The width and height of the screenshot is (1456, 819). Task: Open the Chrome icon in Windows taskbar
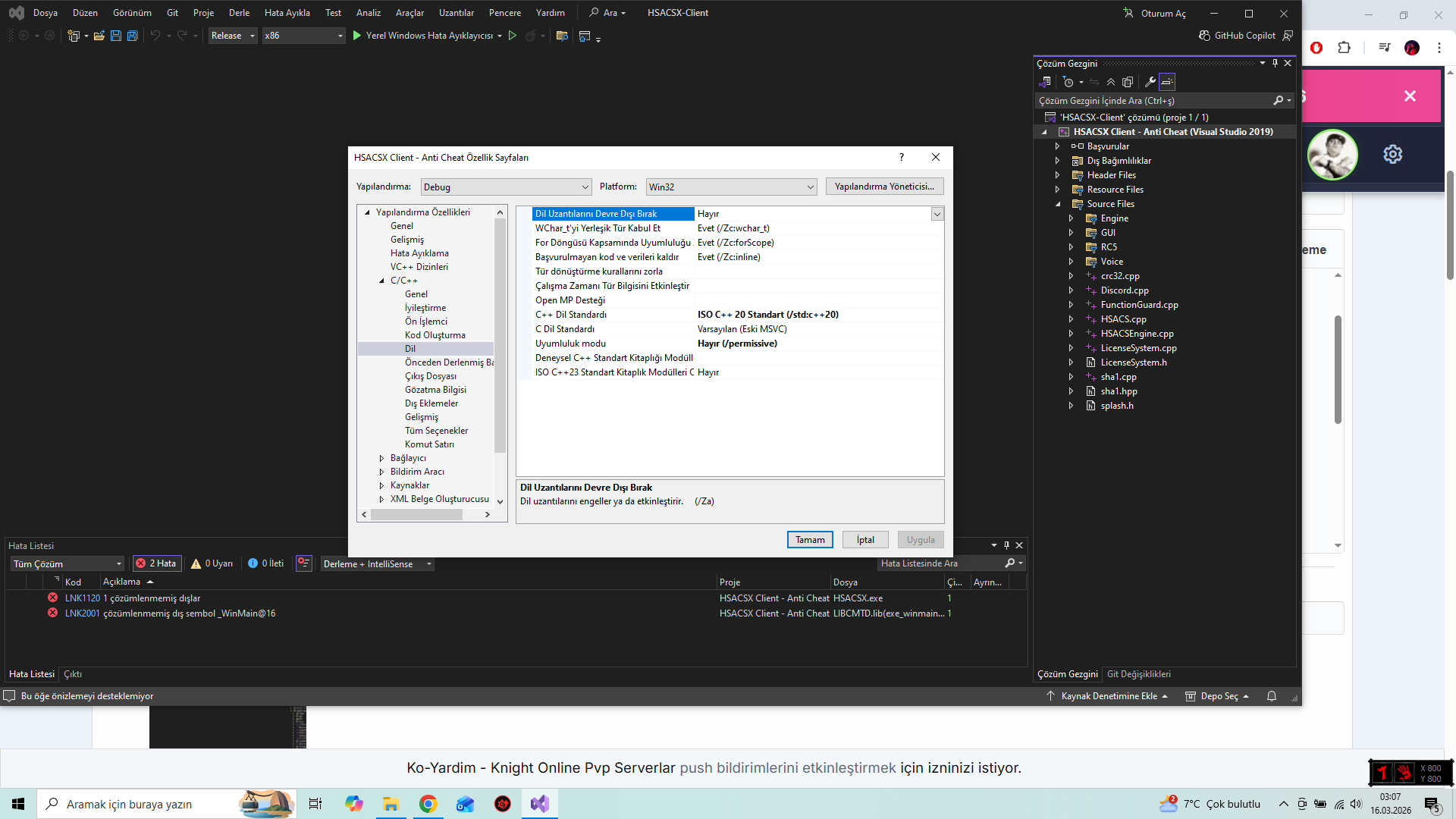[428, 804]
